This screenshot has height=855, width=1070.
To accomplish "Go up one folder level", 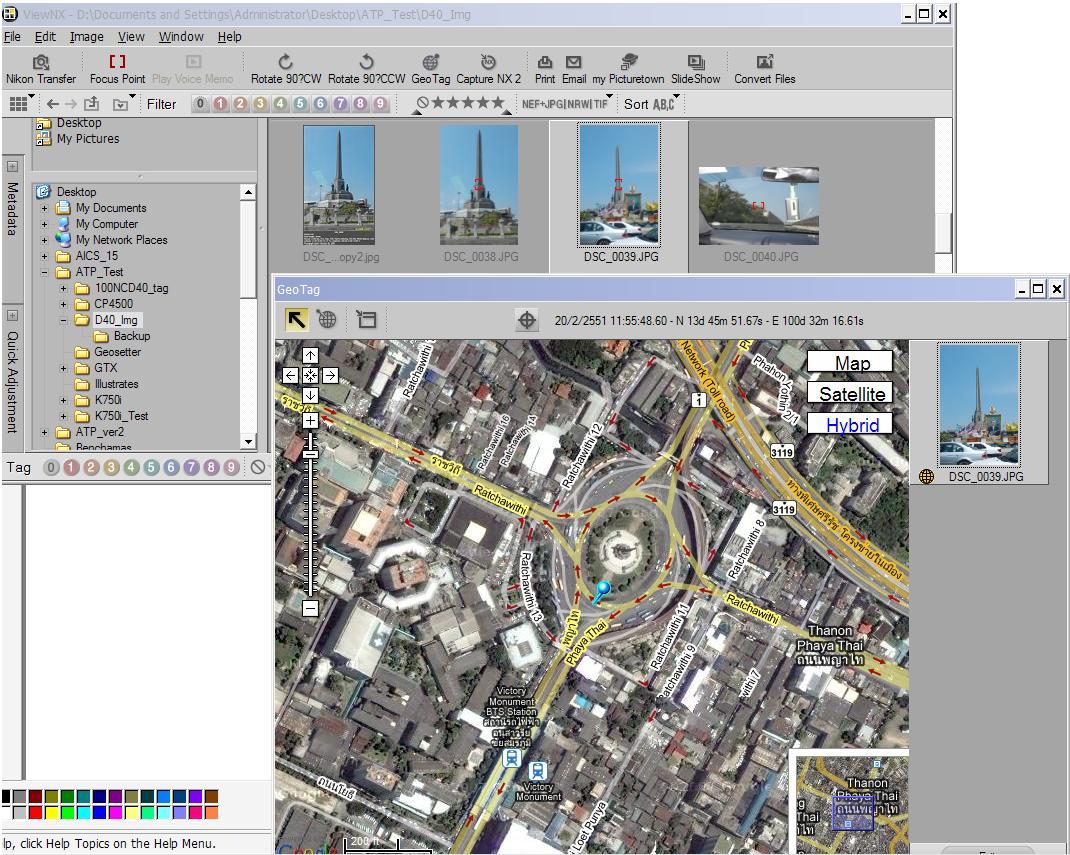I will coord(91,104).
